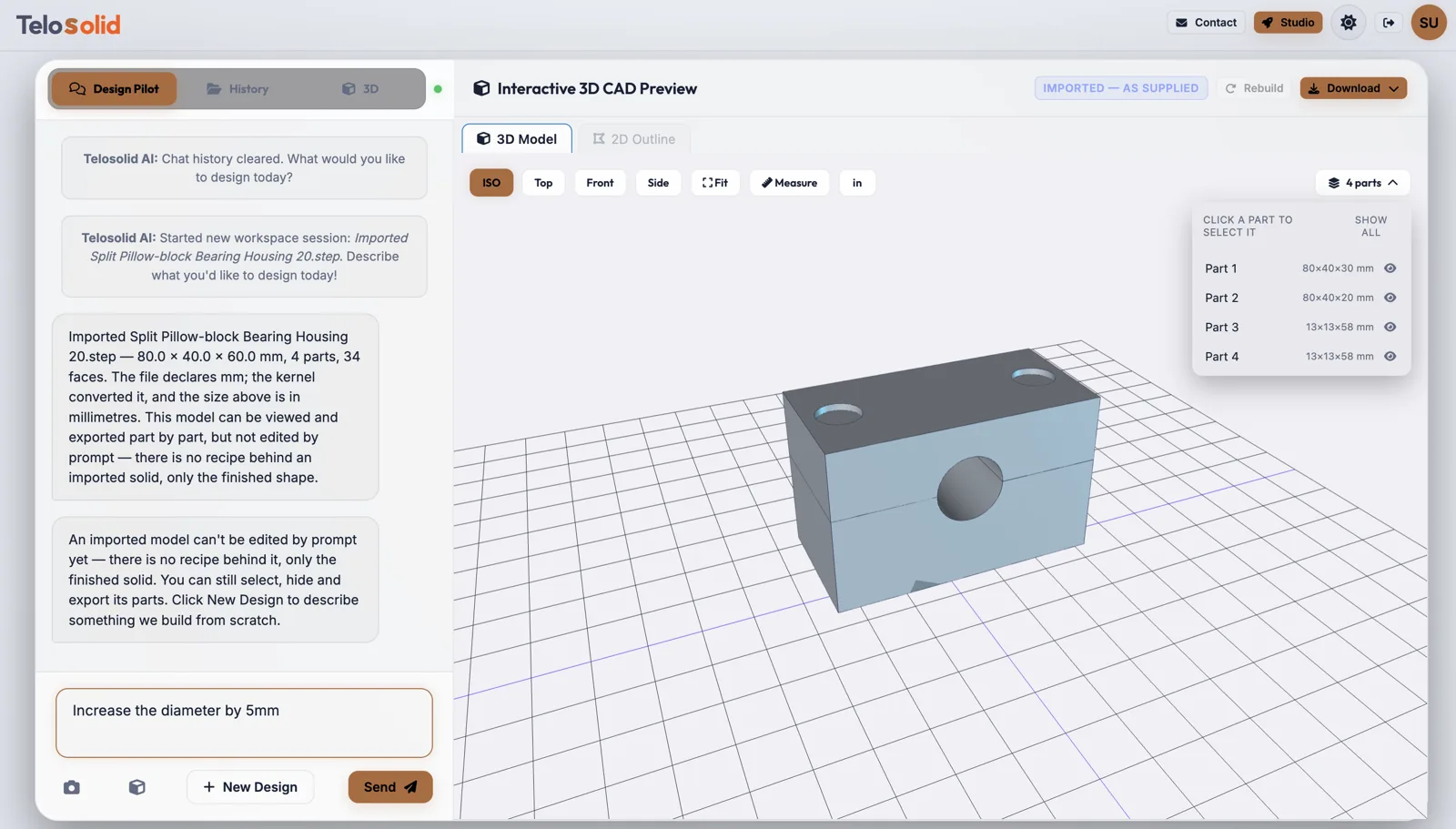Open the SU user avatar
This screenshot has width=1456, height=829.
(x=1429, y=23)
